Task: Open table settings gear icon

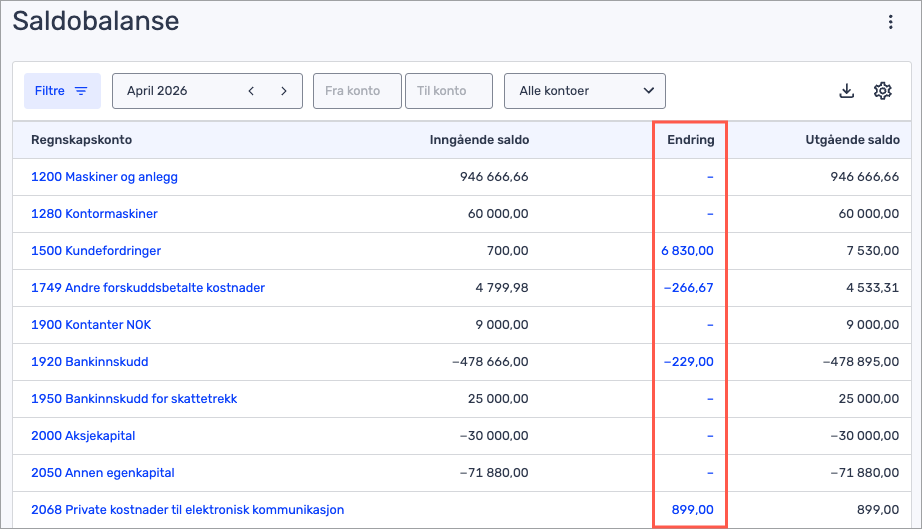Action: pos(882,91)
